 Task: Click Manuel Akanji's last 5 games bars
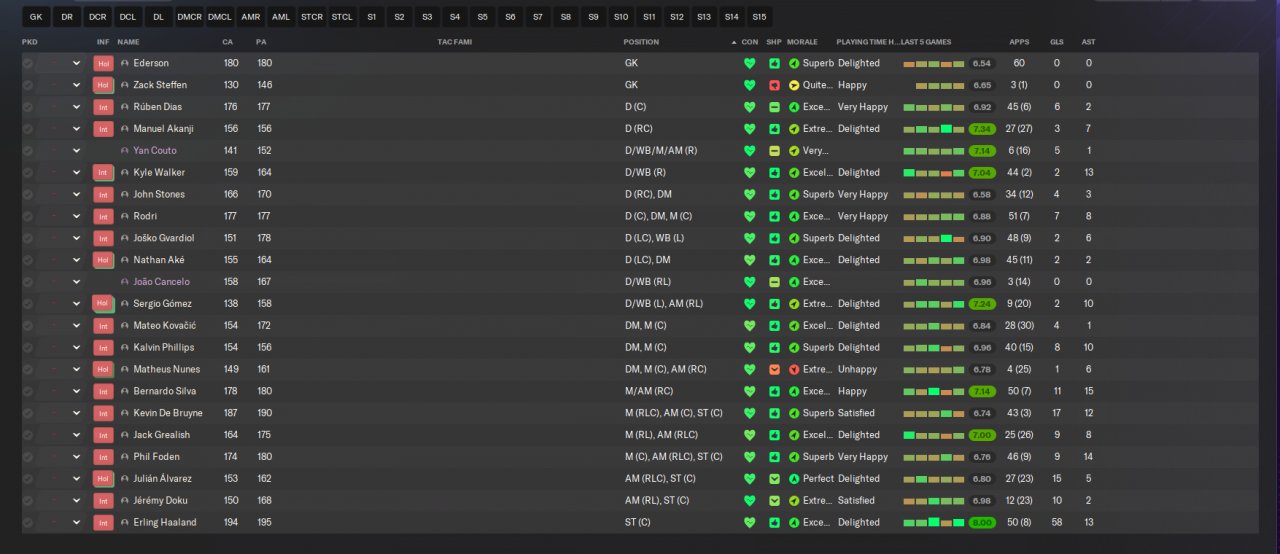click(x=934, y=129)
